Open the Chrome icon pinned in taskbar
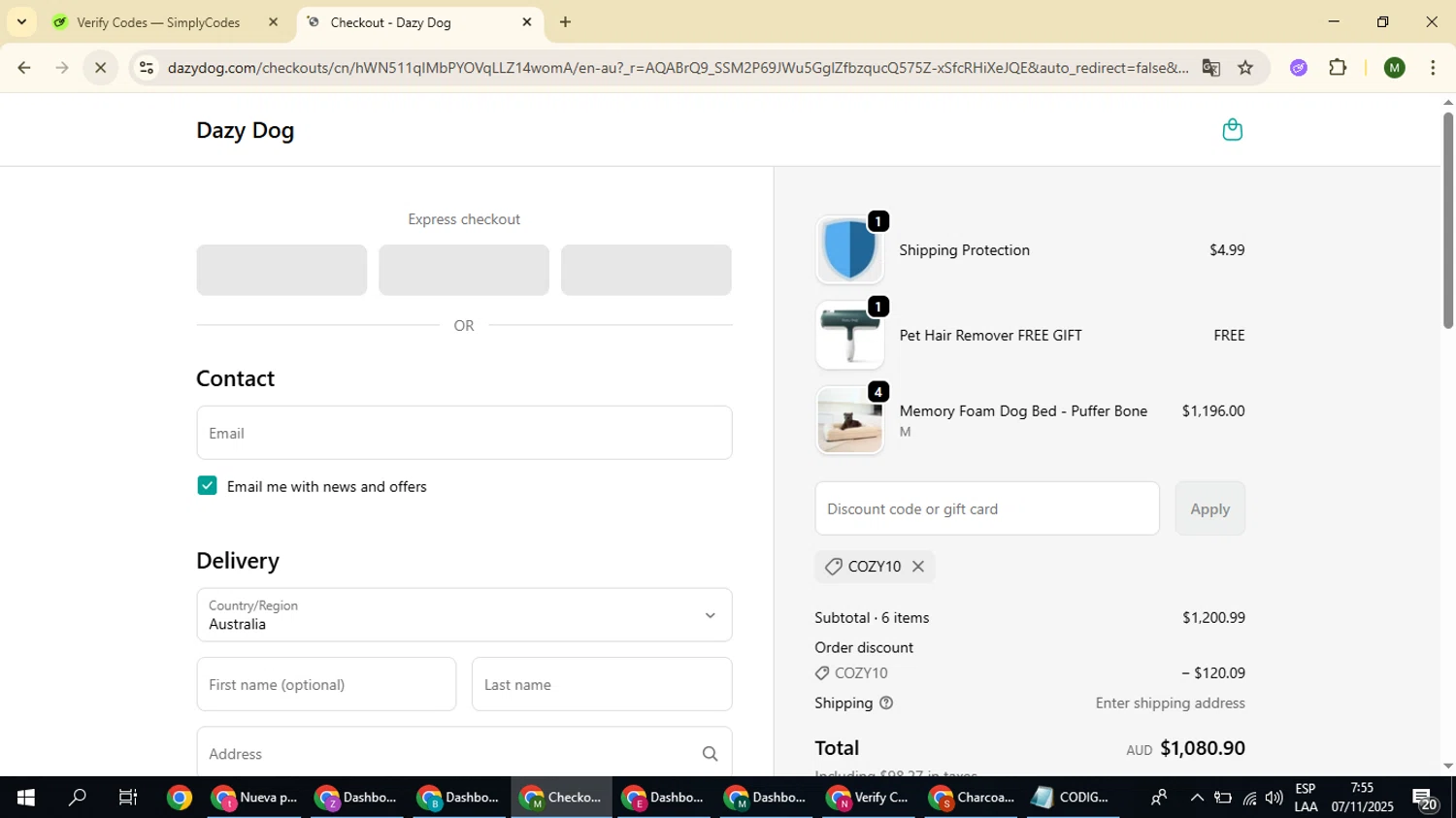 point(180,798)
